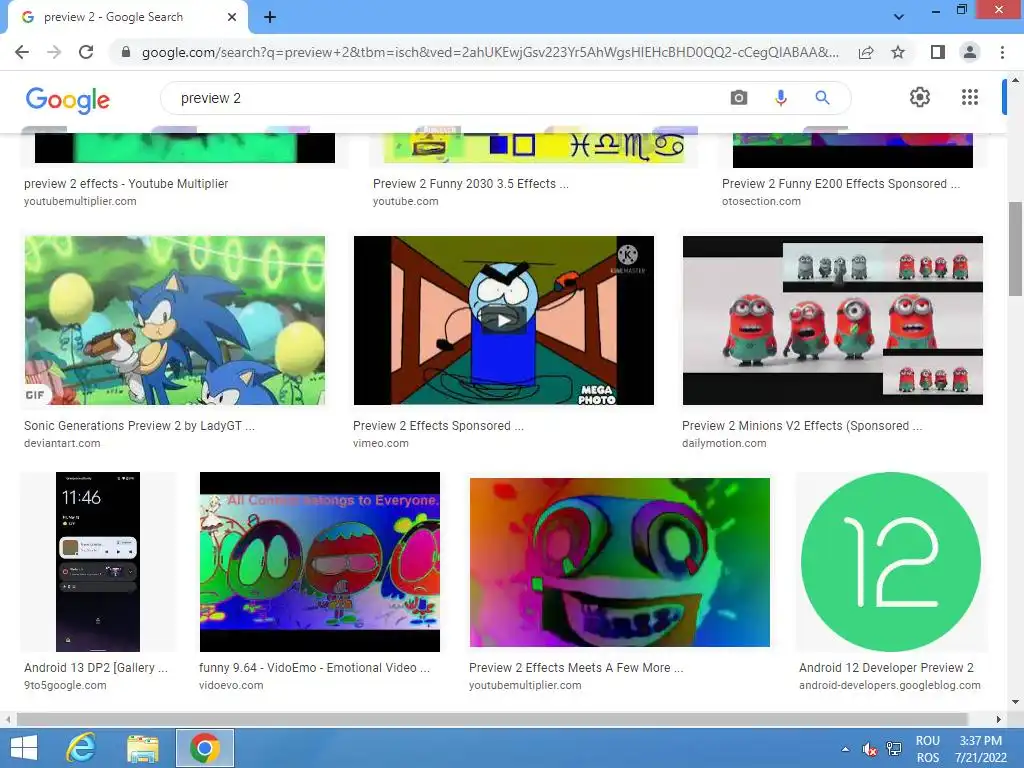Play the Preview 2 Effects Sponsored video
The width and height of the screenshot is (1024, 768).
[504, 320]
